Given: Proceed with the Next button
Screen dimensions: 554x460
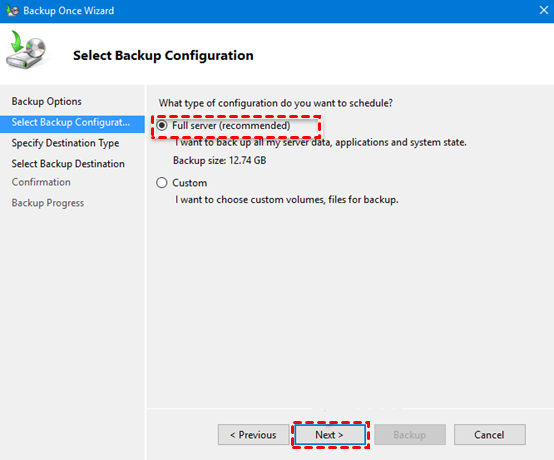Looking at the screenshot, I should click(x=330, y=435).
